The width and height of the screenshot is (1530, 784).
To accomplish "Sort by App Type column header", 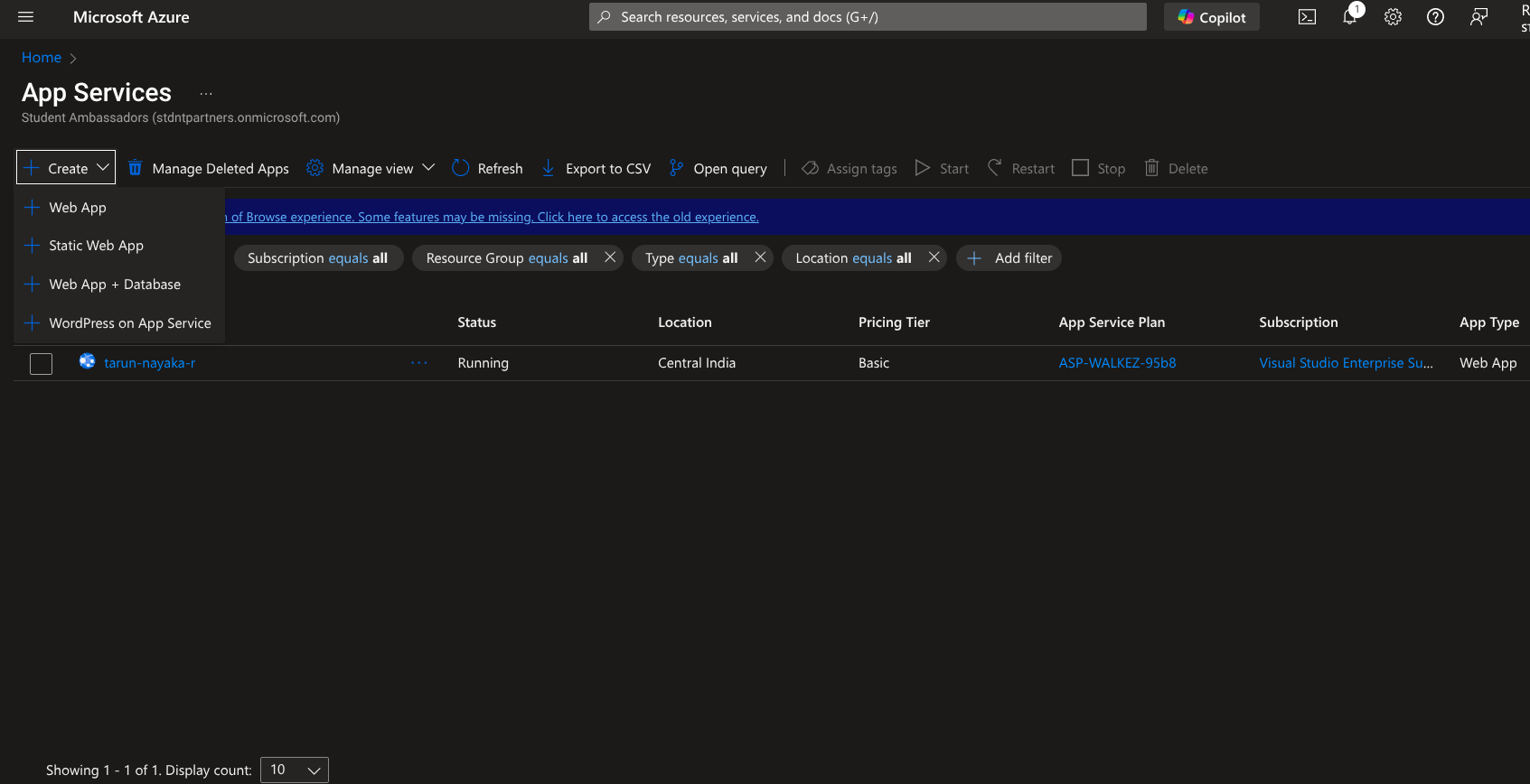I will (x=1489, y=322).
